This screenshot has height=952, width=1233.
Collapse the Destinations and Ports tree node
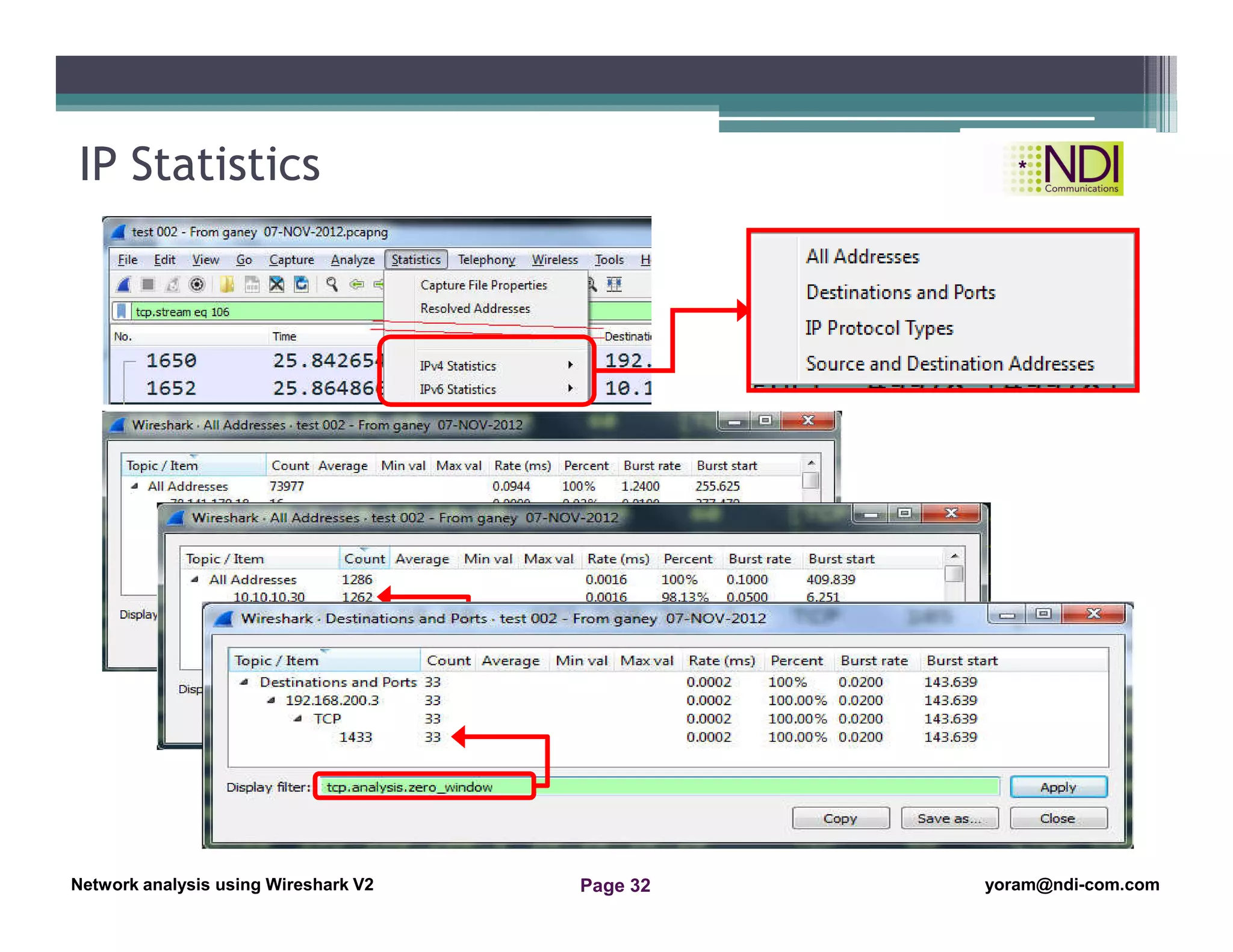click(x=244, y=682)
